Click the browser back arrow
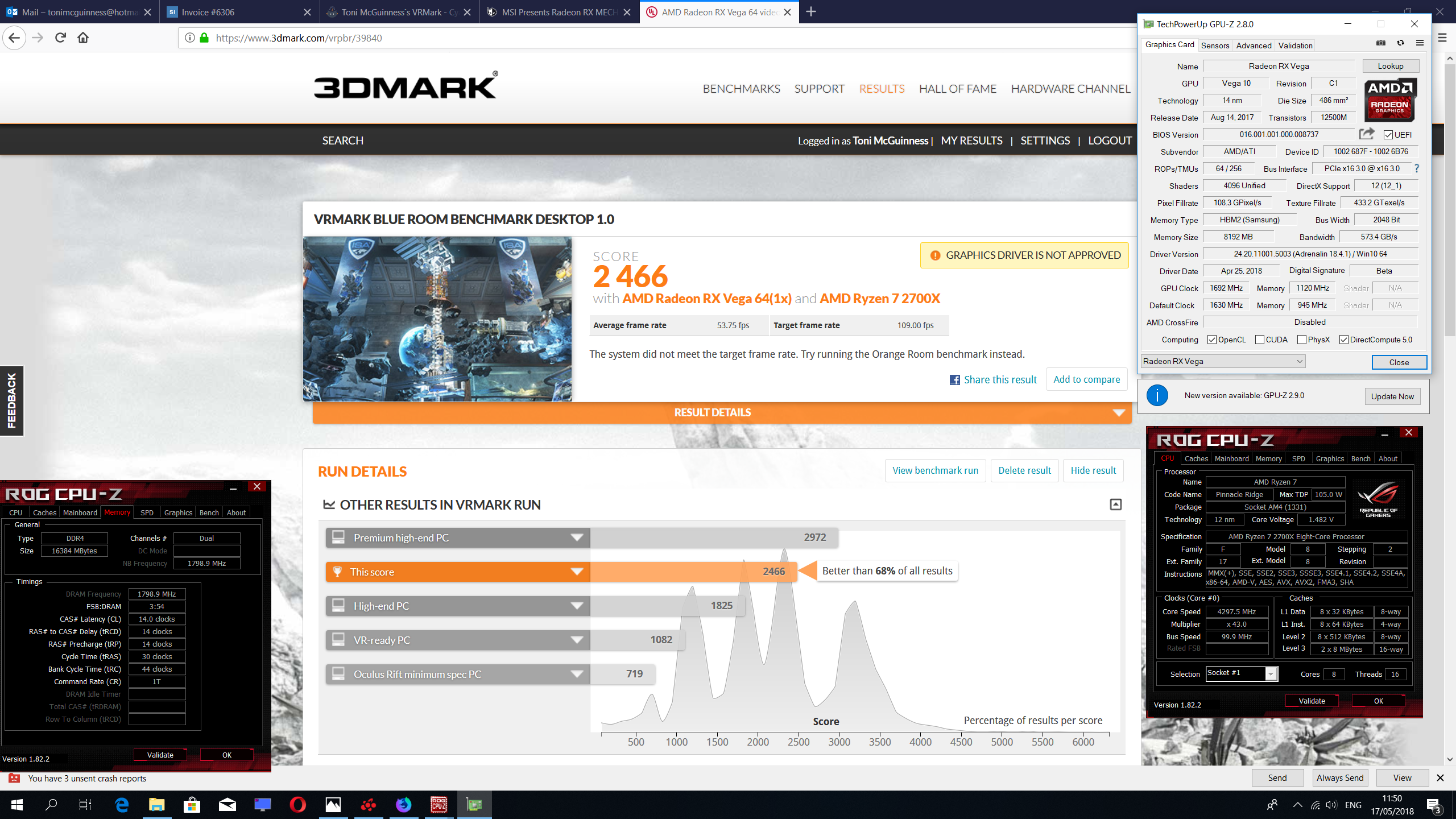Viewport: 1456px width, 819px height. 15,38
